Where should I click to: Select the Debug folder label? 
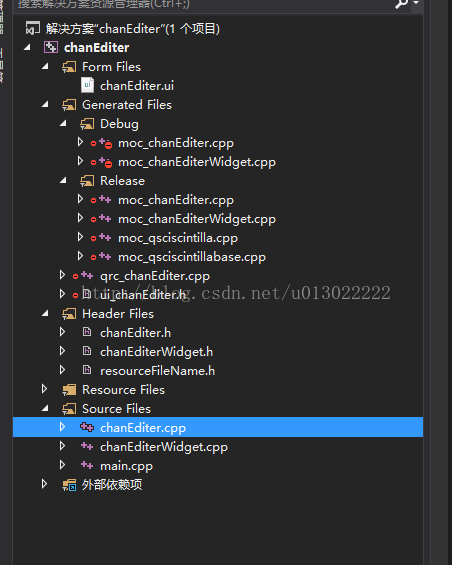pos(119,124)
